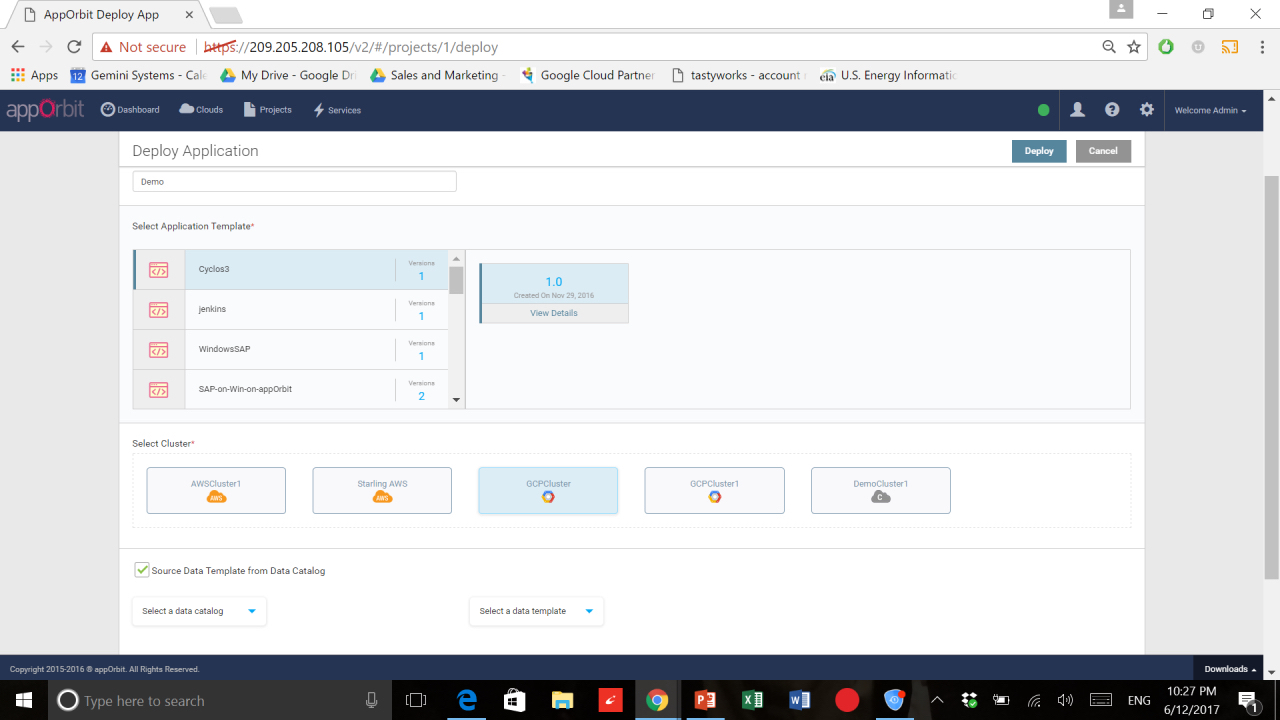Select the GCPCluster cluster
Image resolution: width=1280 pixels, height=720 pixels.
548,490
